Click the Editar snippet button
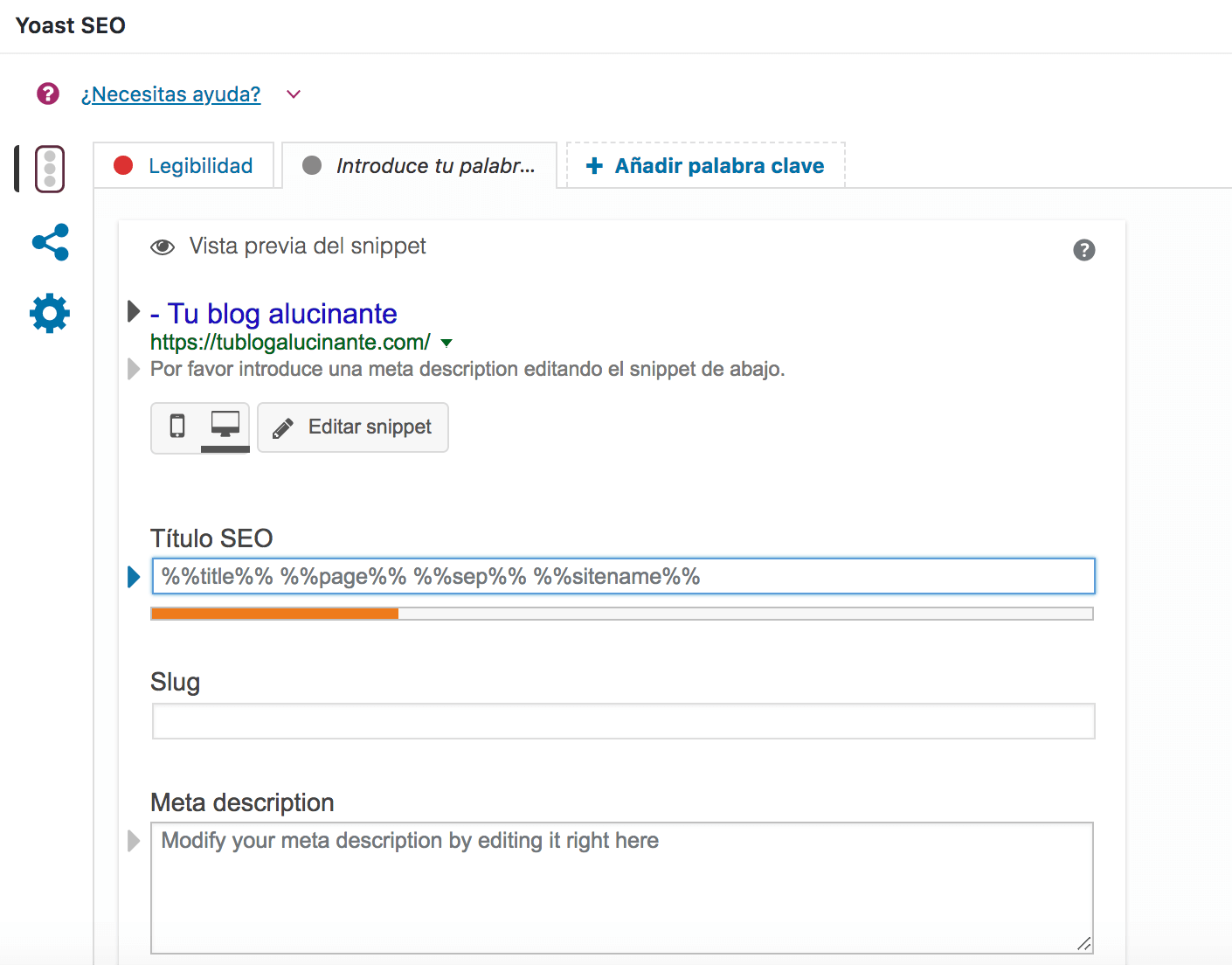The width and height of the screenshot is (1232, 965). (353, 427)
